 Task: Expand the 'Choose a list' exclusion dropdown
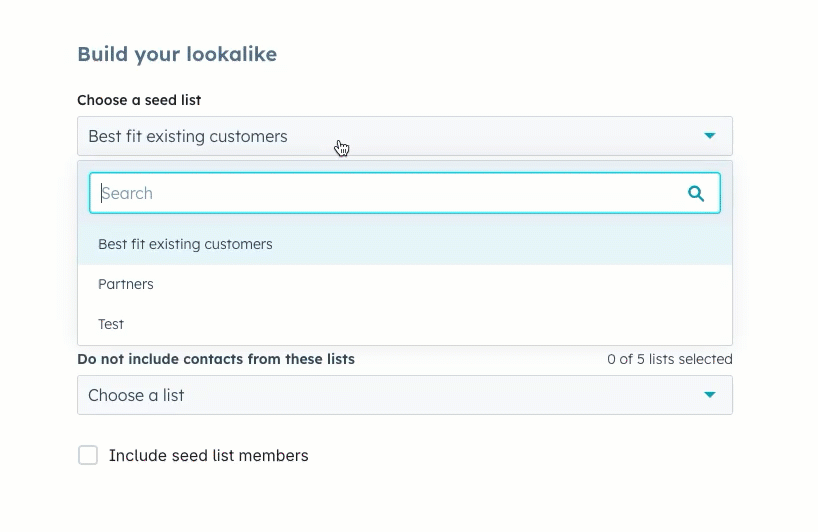405,395
